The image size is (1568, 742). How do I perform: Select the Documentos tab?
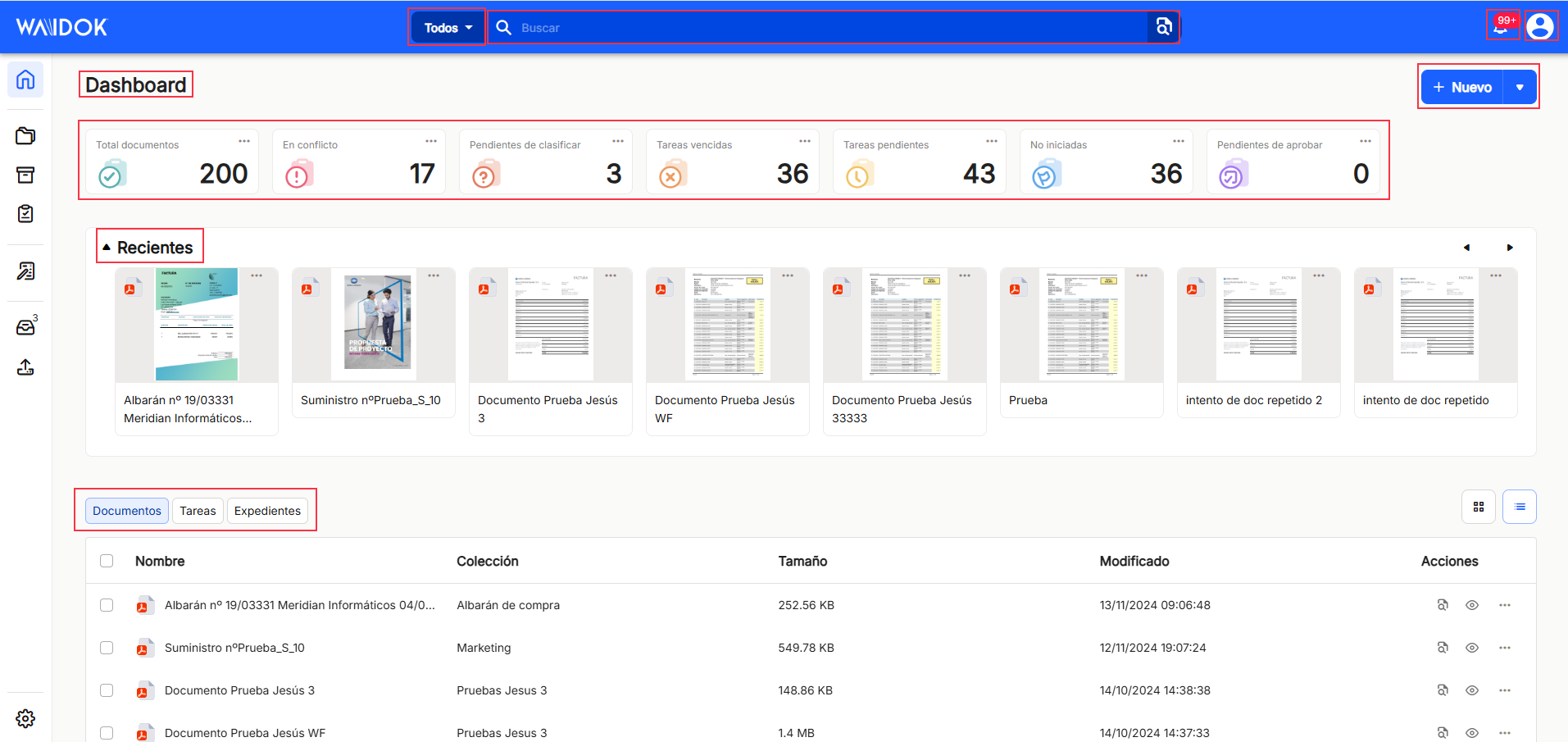127,511
